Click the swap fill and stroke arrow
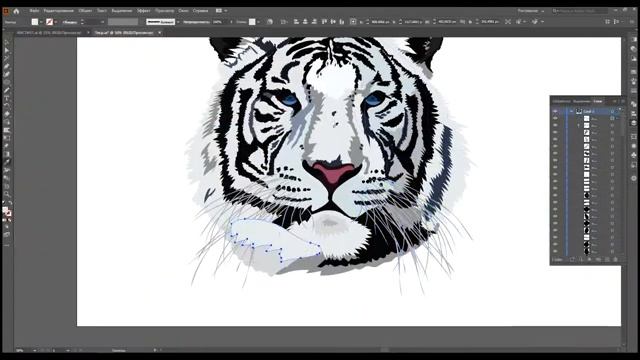 (10, 202)
